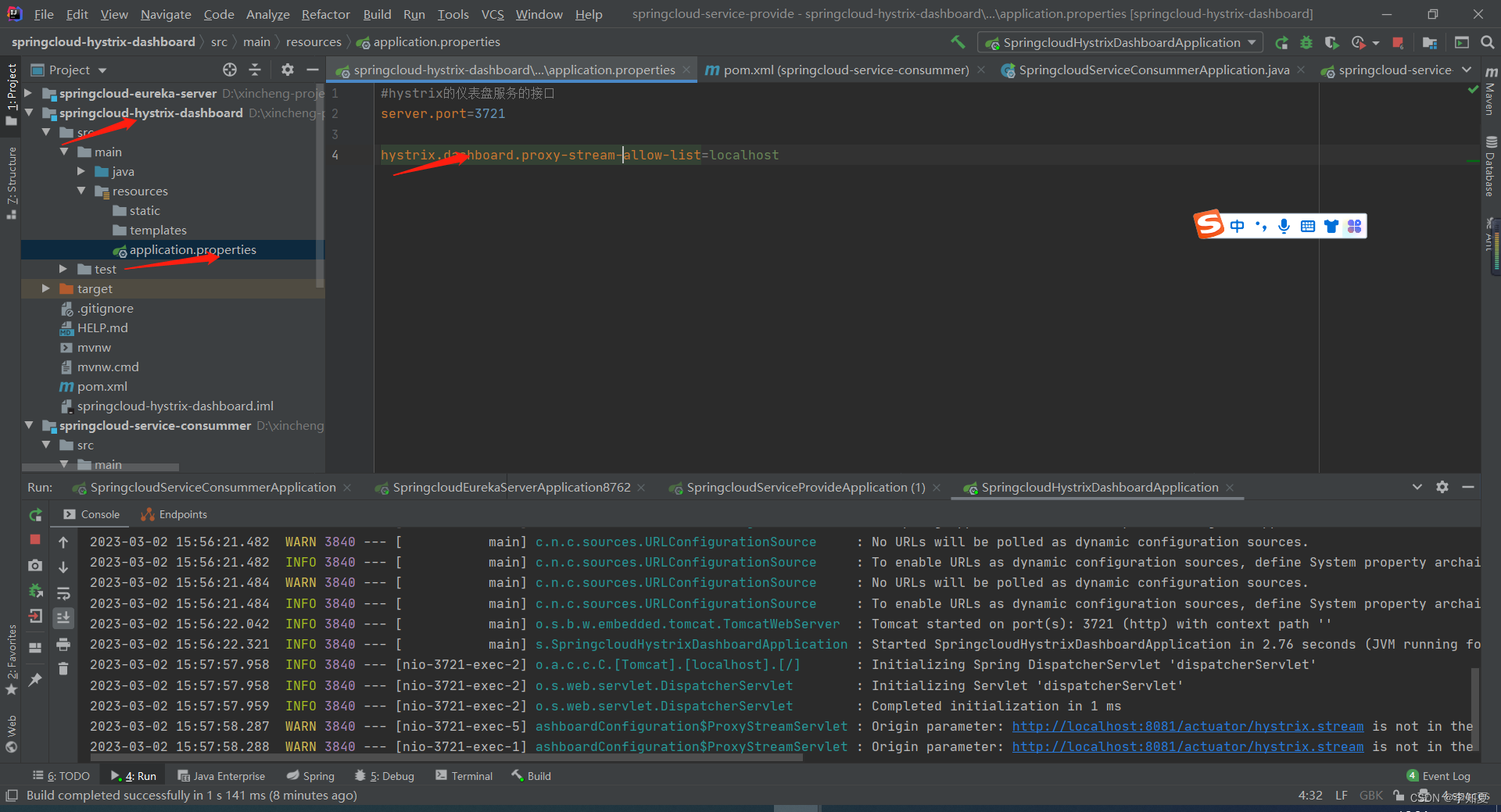Click the Run with Coverage icon
Screen dimensions: 1501x812
coord(1332,43)
